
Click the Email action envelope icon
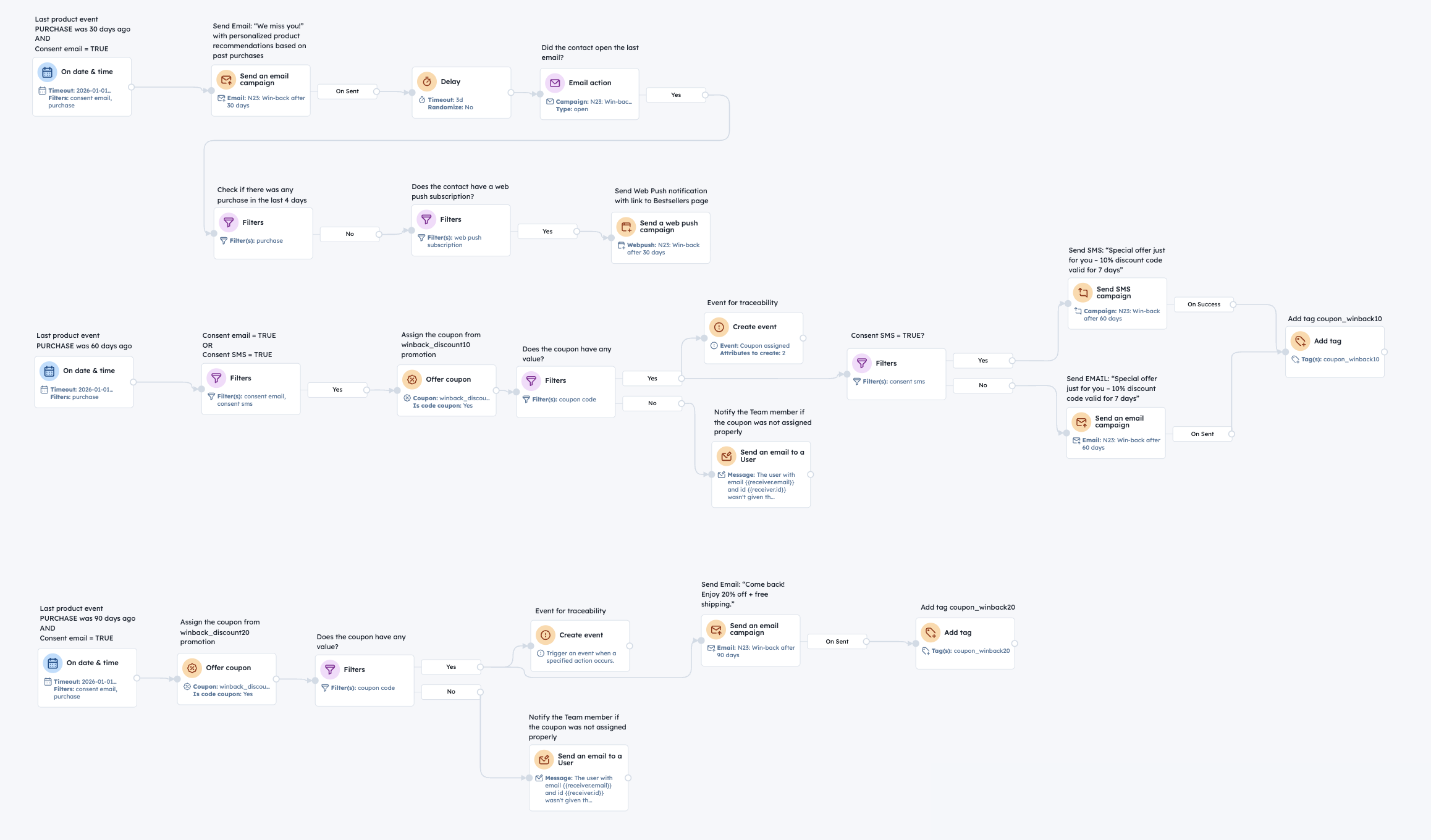pos(554,83)
